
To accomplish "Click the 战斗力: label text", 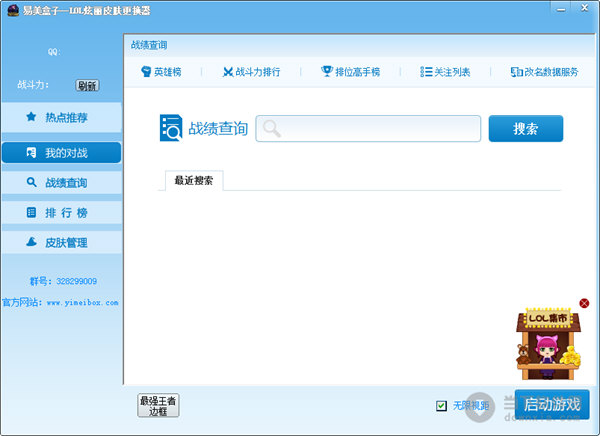I will tap(33, 85).
